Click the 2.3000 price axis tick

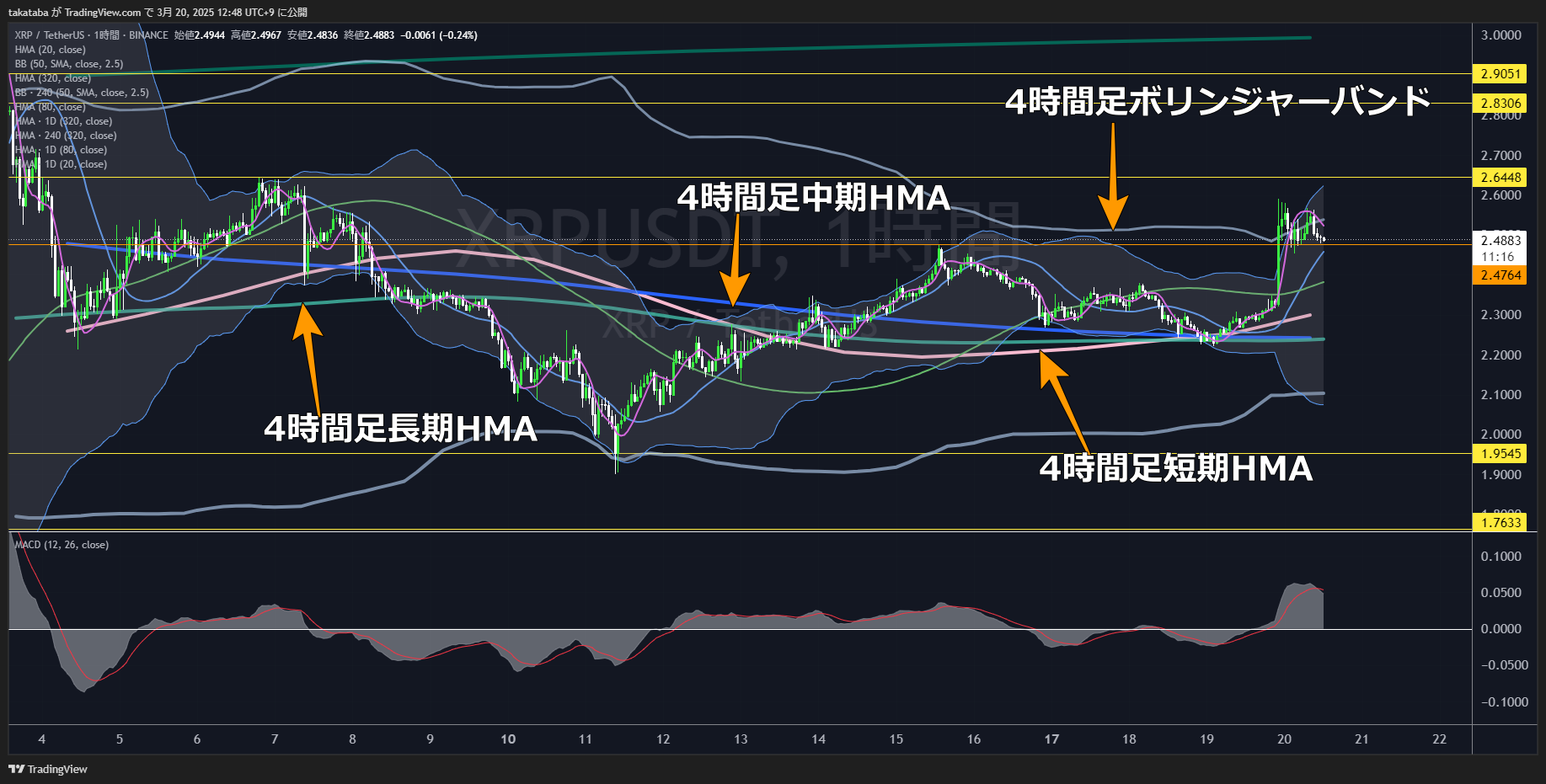(x=1501, y=315)
